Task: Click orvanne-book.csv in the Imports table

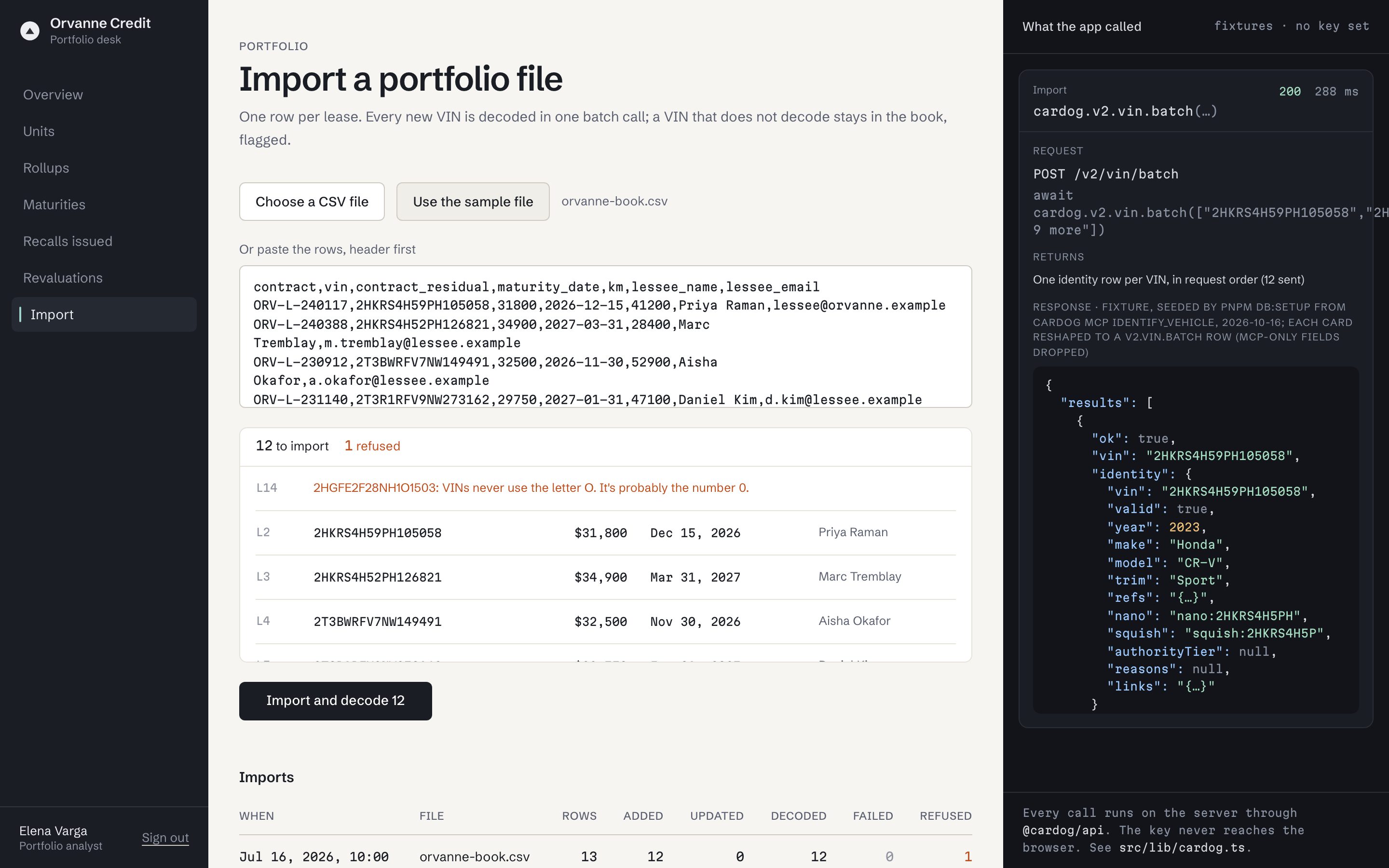Action: coord(474,856)
